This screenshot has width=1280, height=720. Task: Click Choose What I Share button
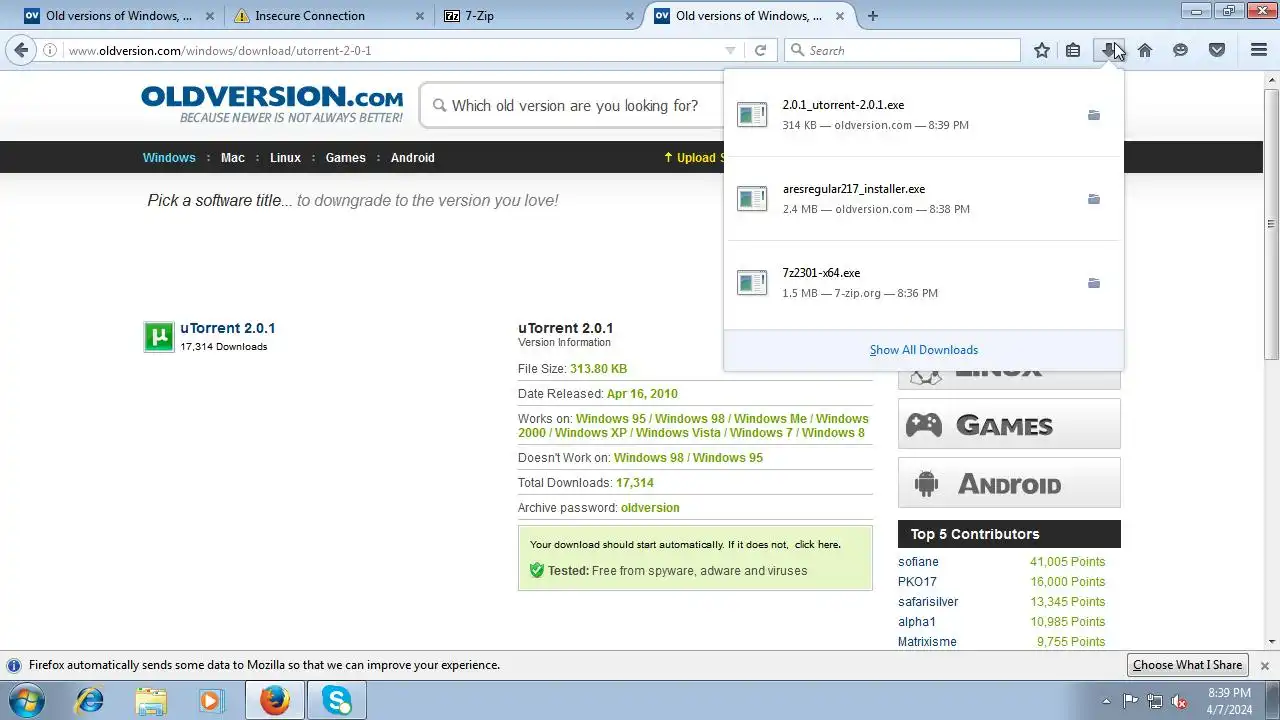pos(1187,665)
